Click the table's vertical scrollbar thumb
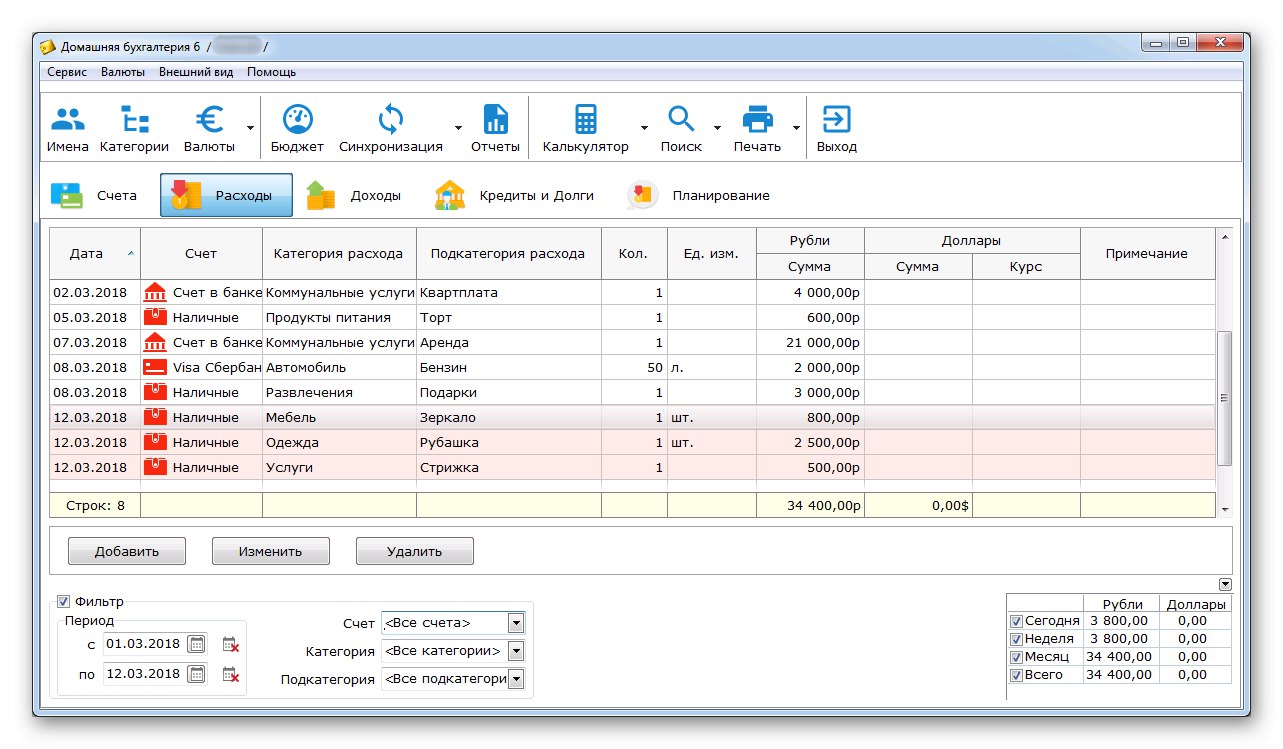Screen dimensions: 1283x749 point(1225,398)
